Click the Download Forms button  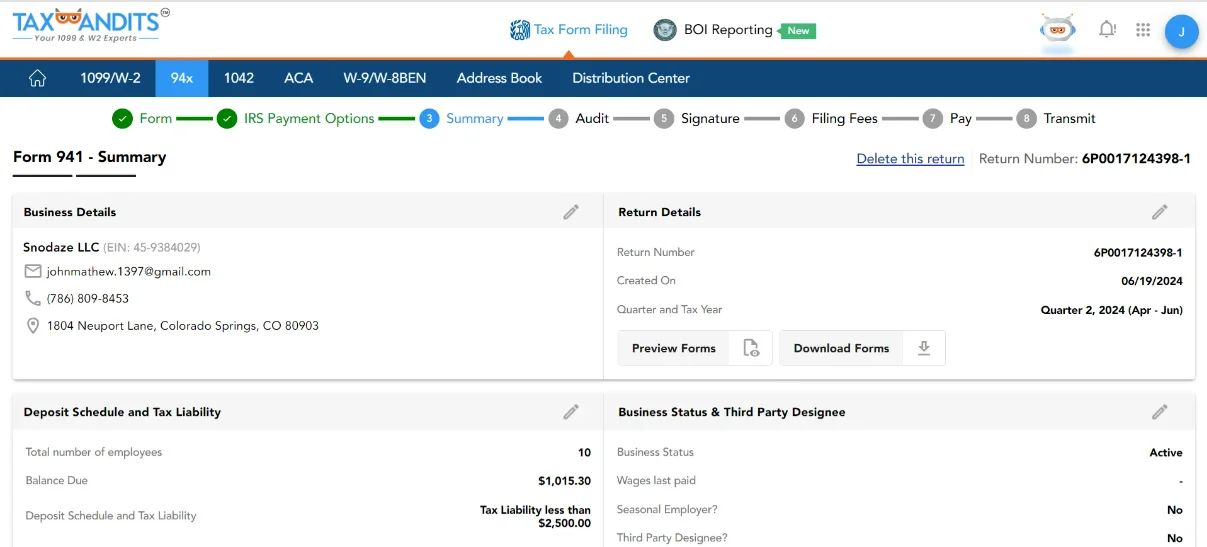click(862, 348)
